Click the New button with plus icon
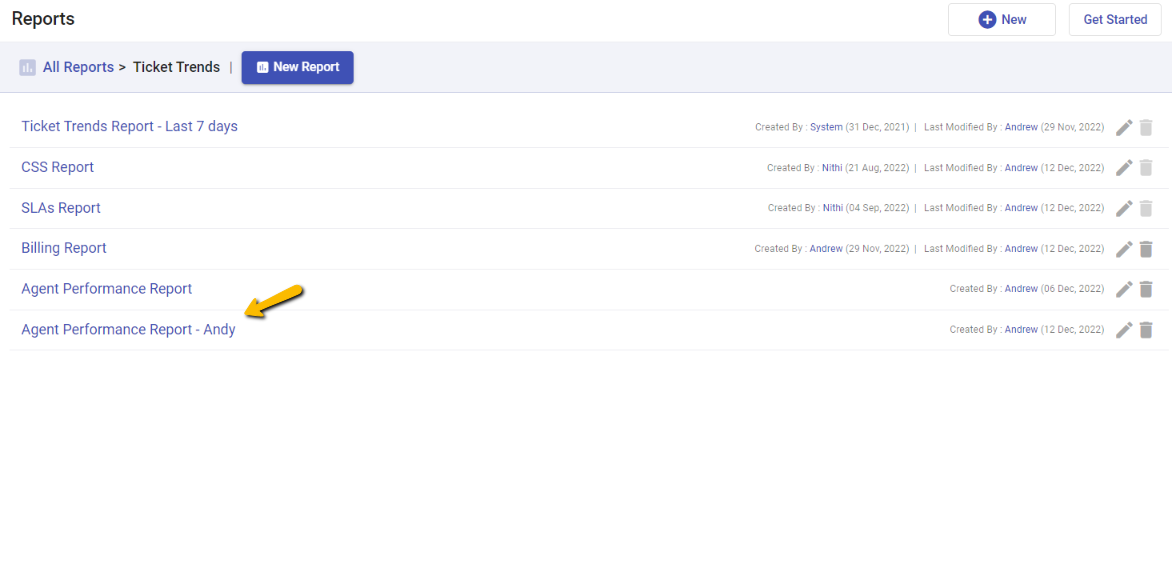1172x563 pixels. pos(1001,20)
